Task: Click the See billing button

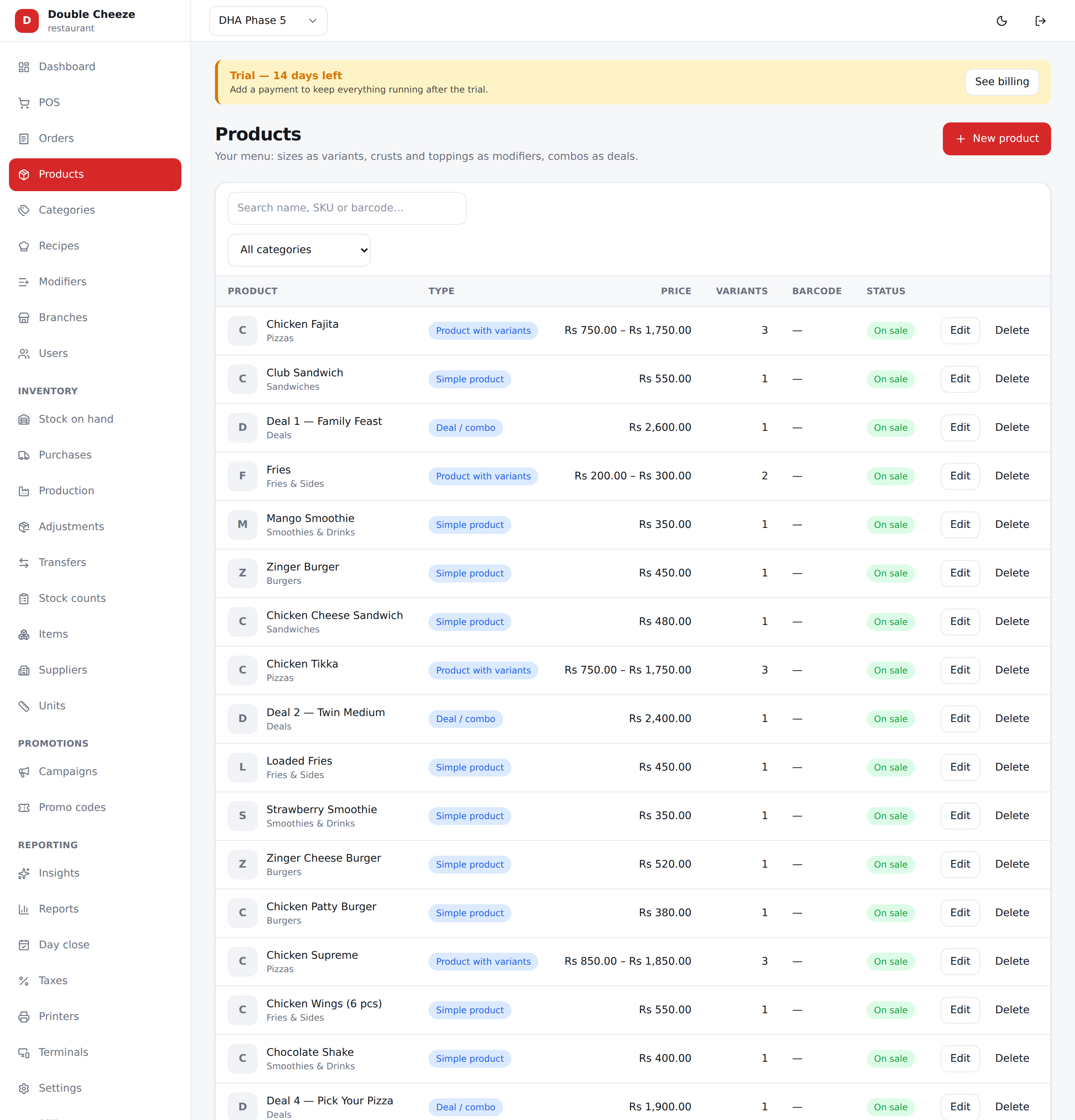Action: (x=1002, y=82)
